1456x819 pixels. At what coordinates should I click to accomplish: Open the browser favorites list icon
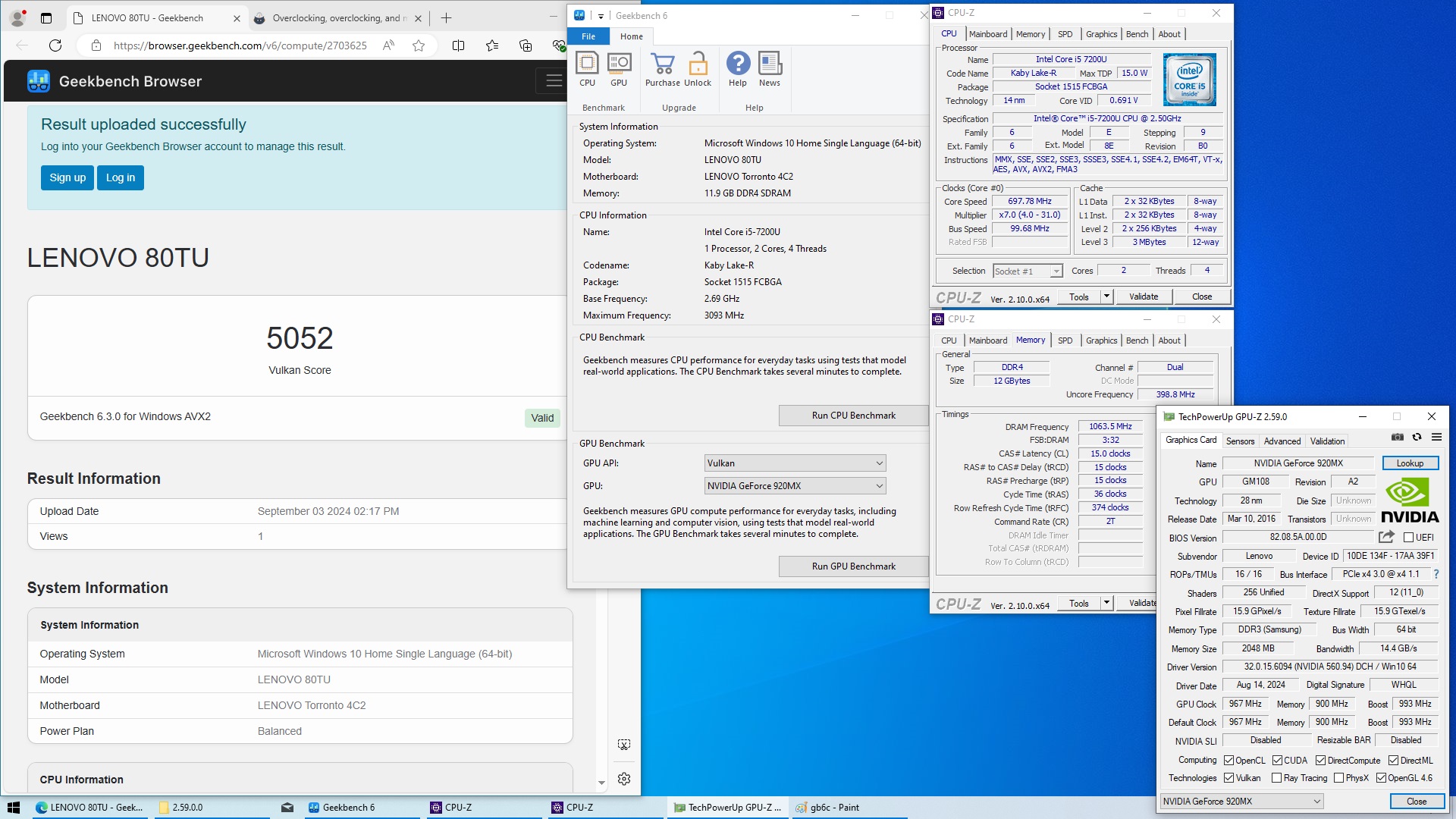pos(492,45)
